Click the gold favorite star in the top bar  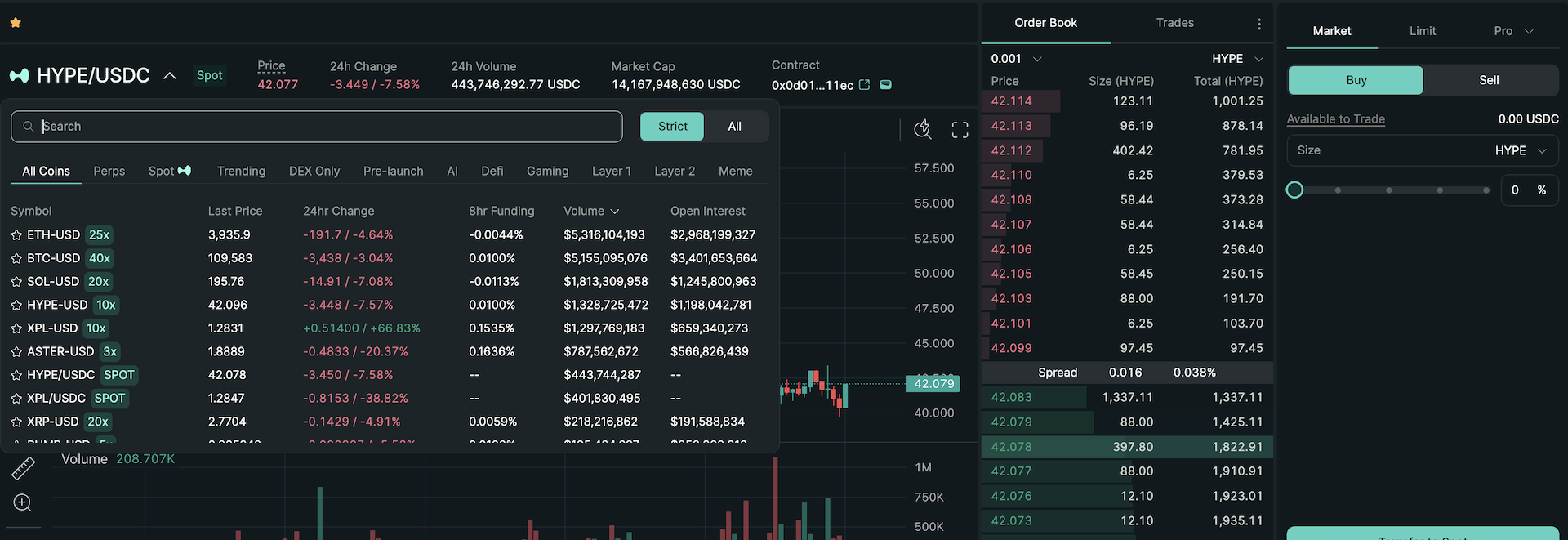16,23
